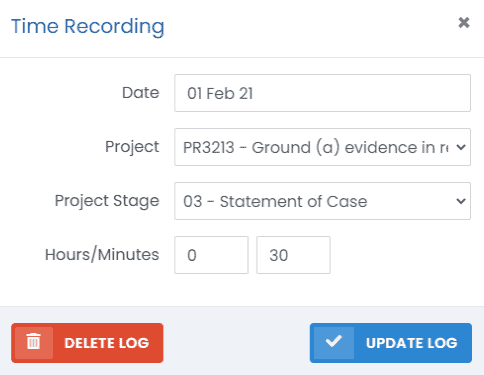Click the gray footer between log buttons

click(236, 343)
